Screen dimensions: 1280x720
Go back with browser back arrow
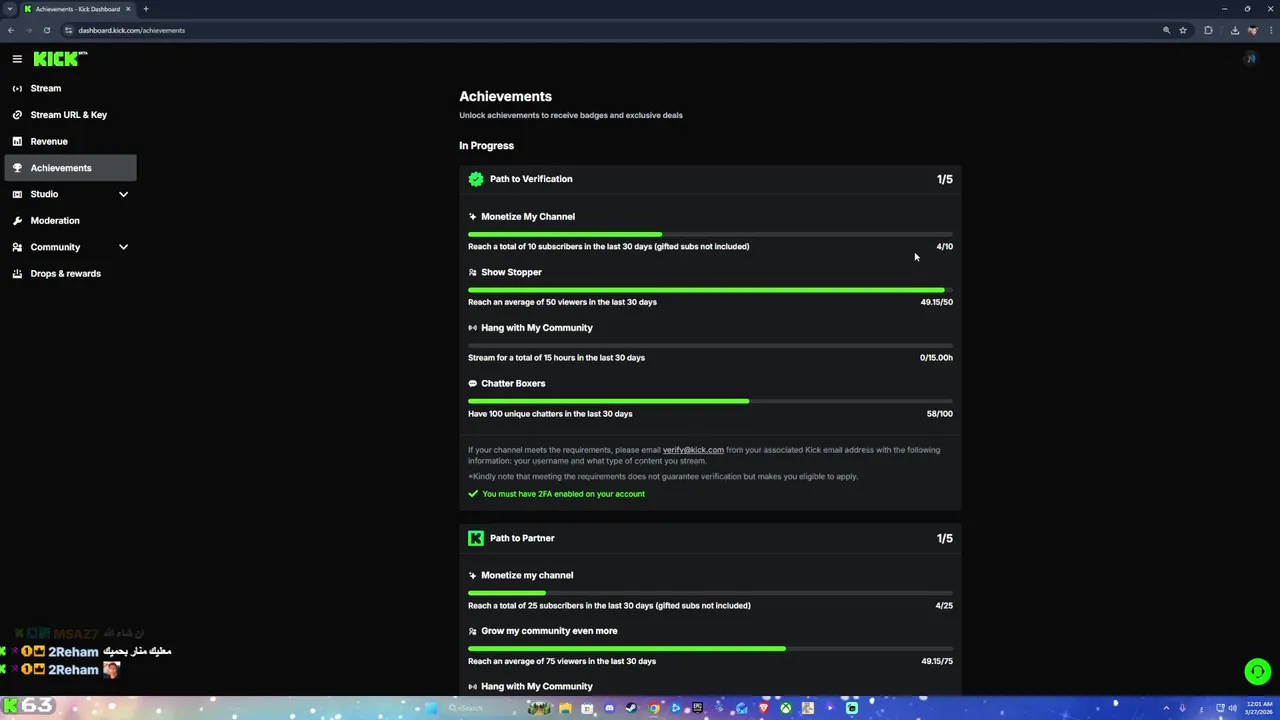coord(11,30)
